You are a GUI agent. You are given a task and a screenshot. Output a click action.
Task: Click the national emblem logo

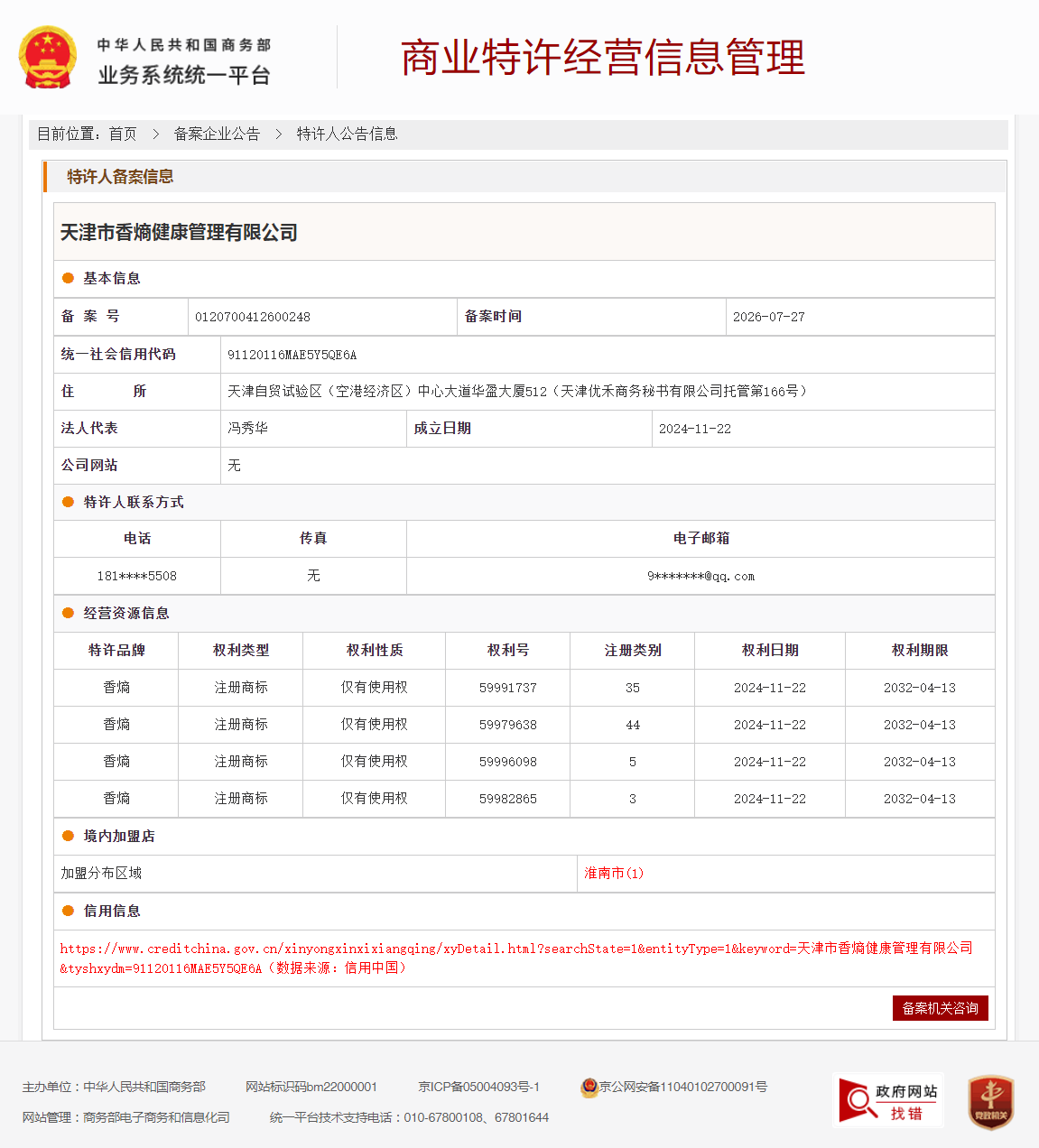point(48,58)
